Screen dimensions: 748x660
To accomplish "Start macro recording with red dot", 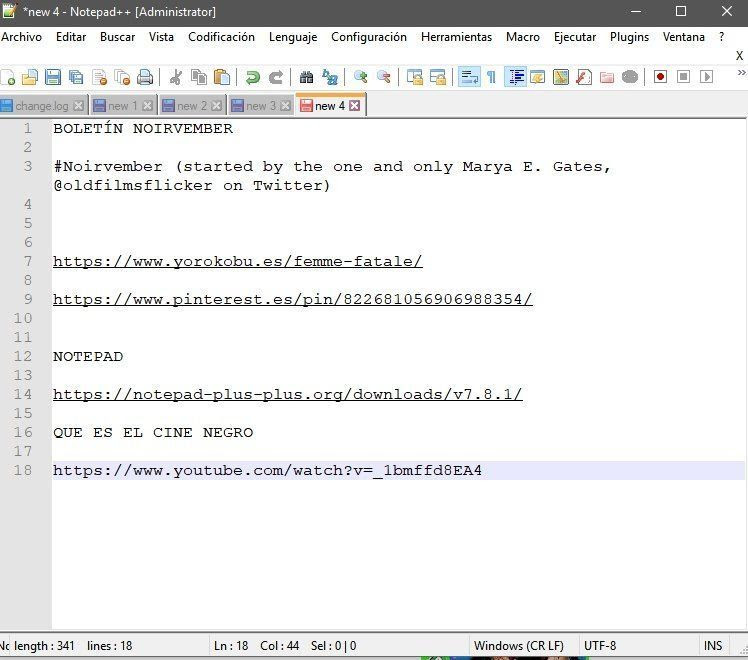I will pos(661,77).
